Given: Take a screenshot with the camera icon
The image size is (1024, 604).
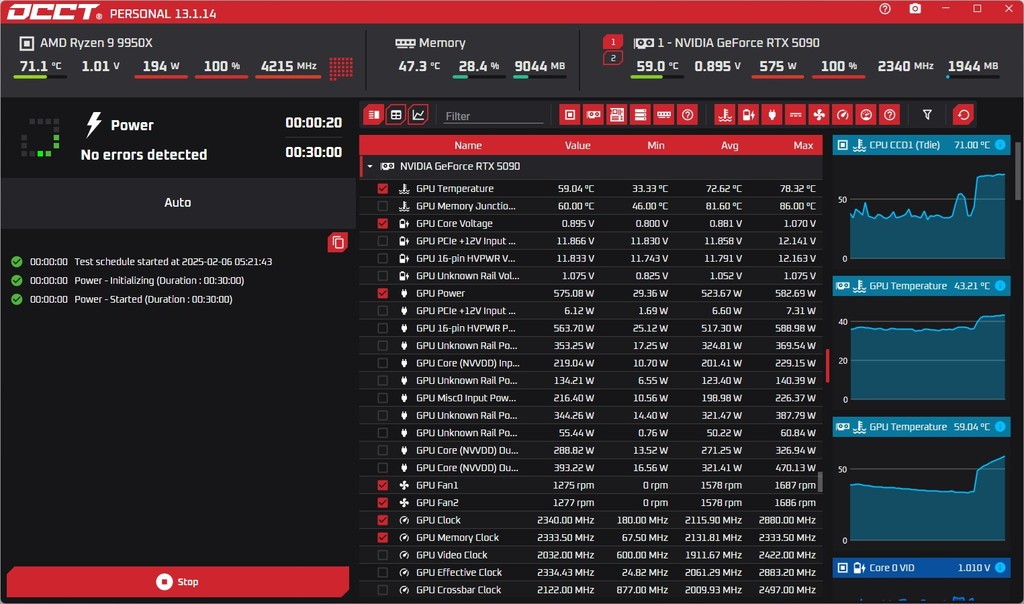Looking at the screenshot, I should (x=915, y=9).
